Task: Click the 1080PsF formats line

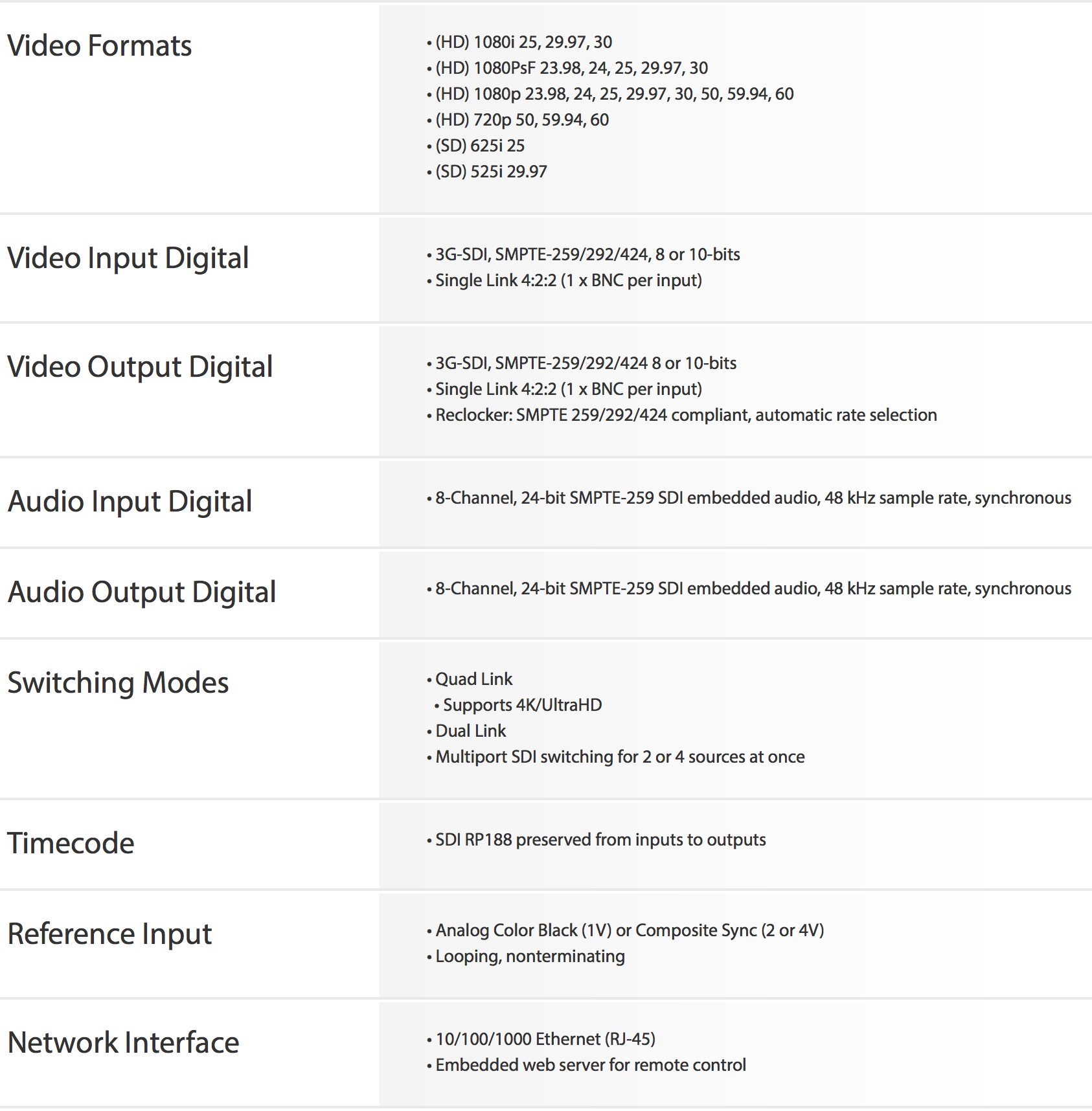Action: click(x=568, y=68)
